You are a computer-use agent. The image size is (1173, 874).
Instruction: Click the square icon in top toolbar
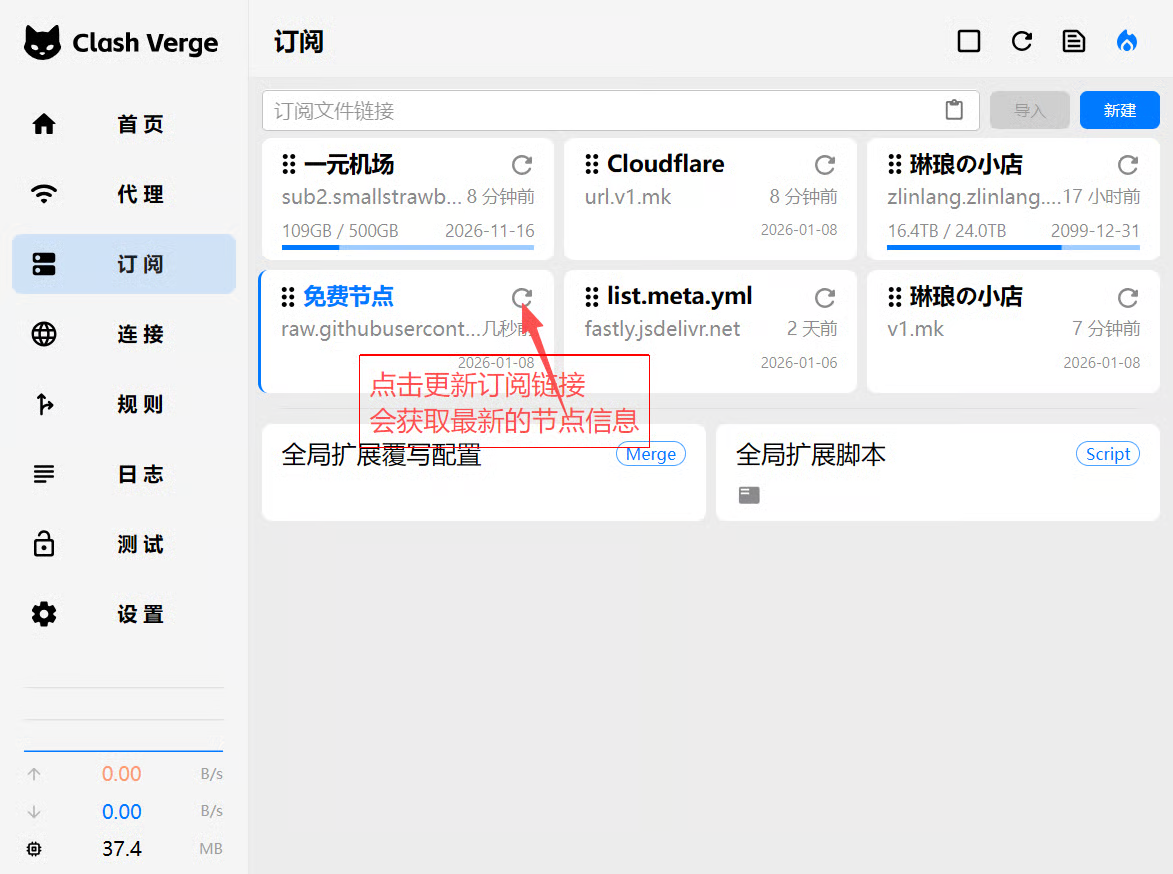tap(968, 41)
